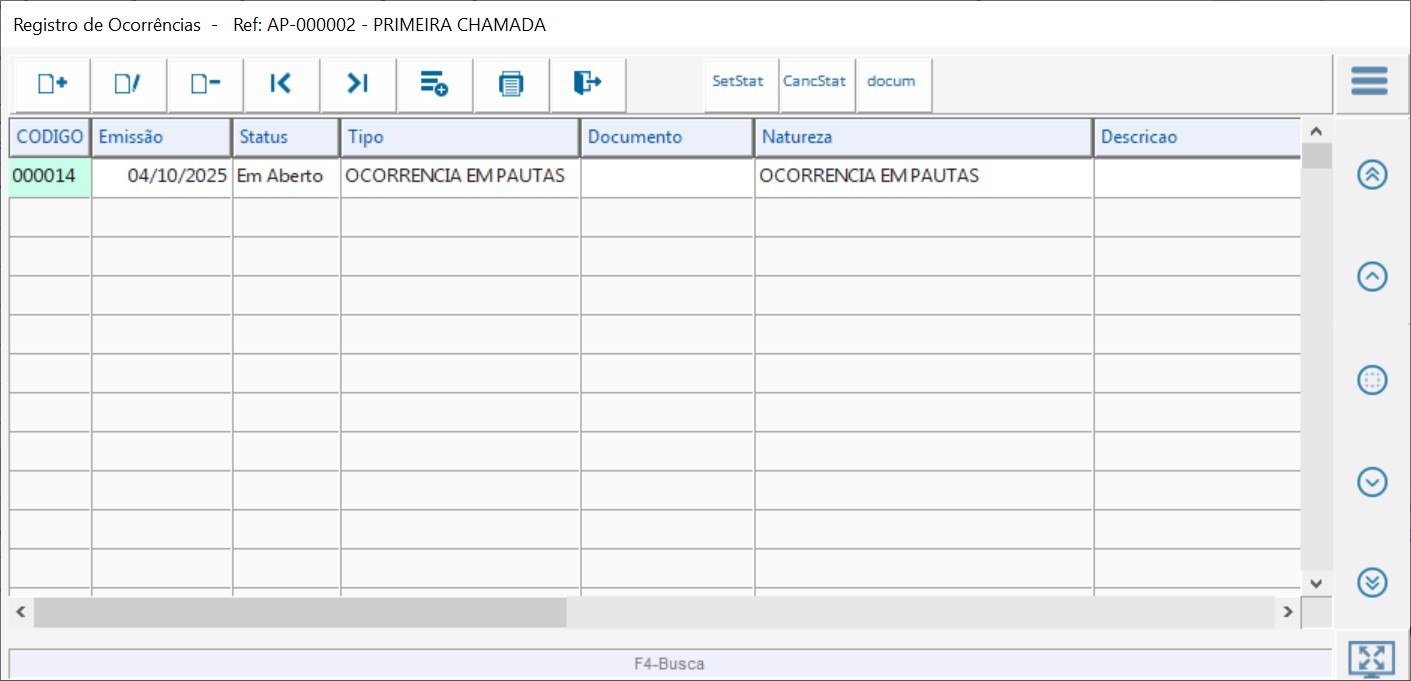The image size is (1411, 681).
Task: Click the double chevron up page icon
Action: click(1372, 175)
